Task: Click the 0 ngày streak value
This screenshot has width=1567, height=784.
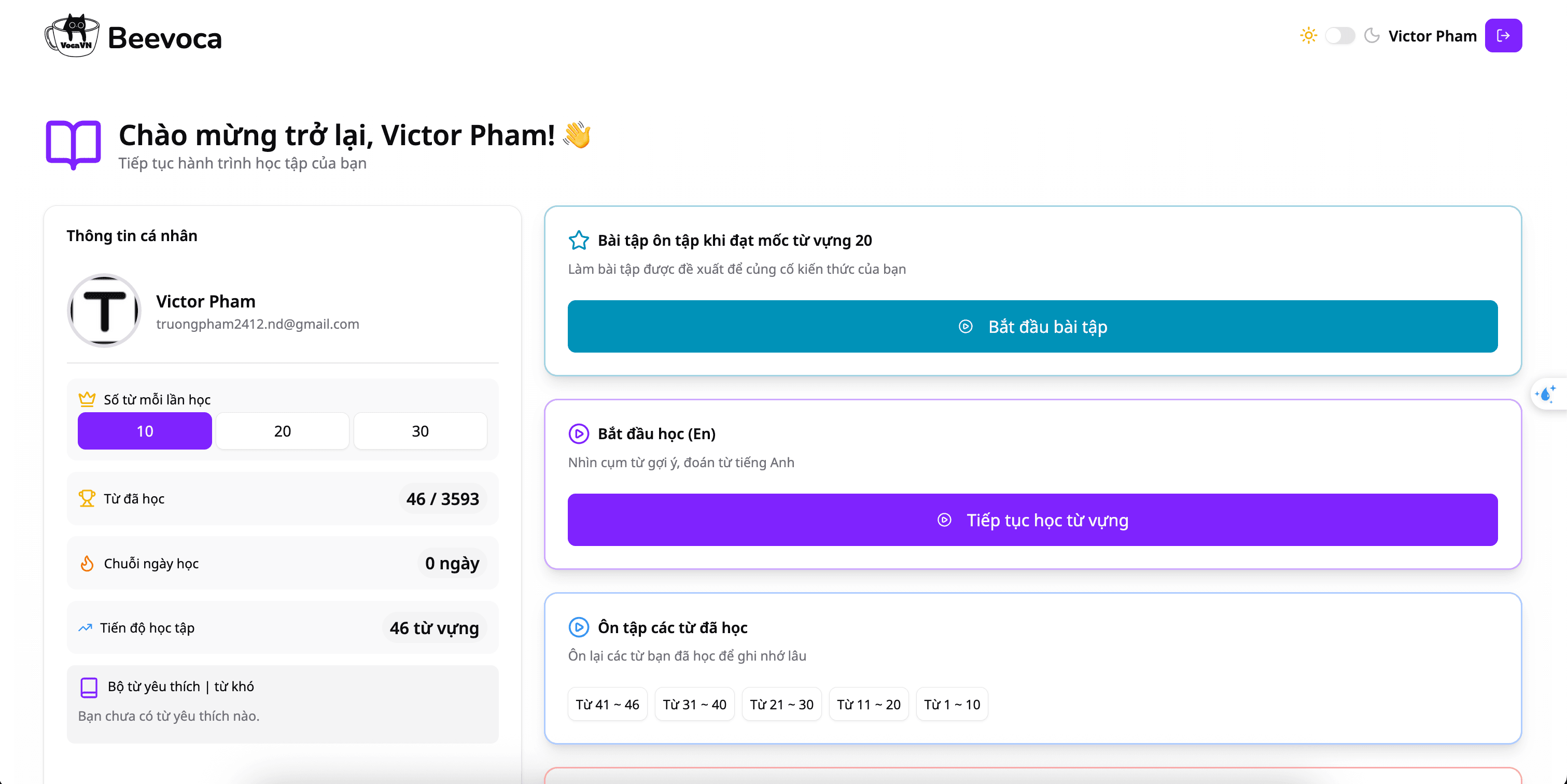Action: pyautogui.click(x=452, y=564)
